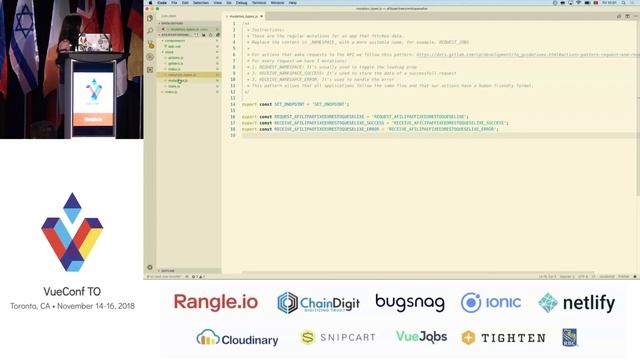The width and height of the screenshot is (640, 360).
Task: Click the git branch indicator in the status bar
Action: click(x=165, y=277)
